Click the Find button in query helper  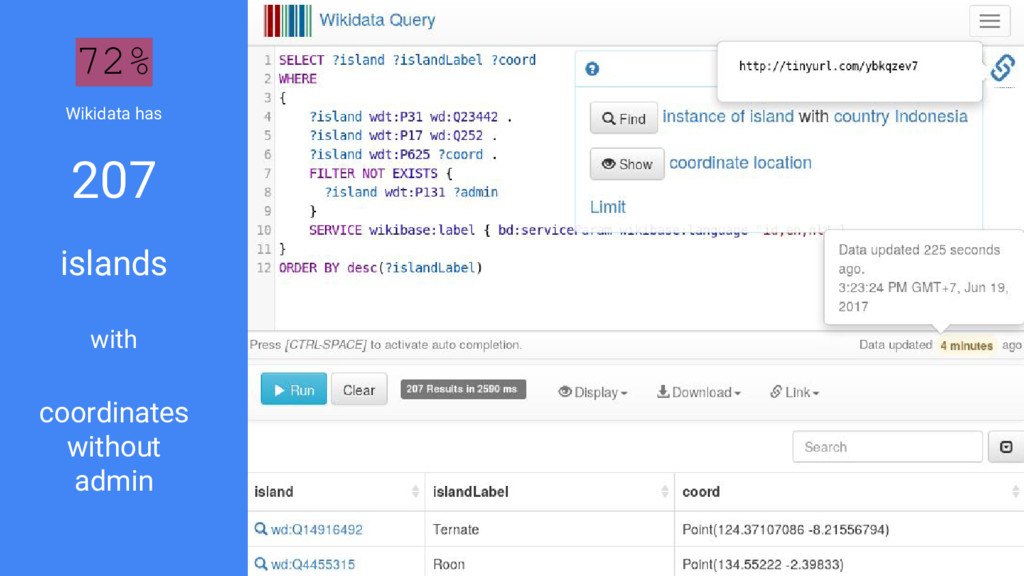click(624, 118)
